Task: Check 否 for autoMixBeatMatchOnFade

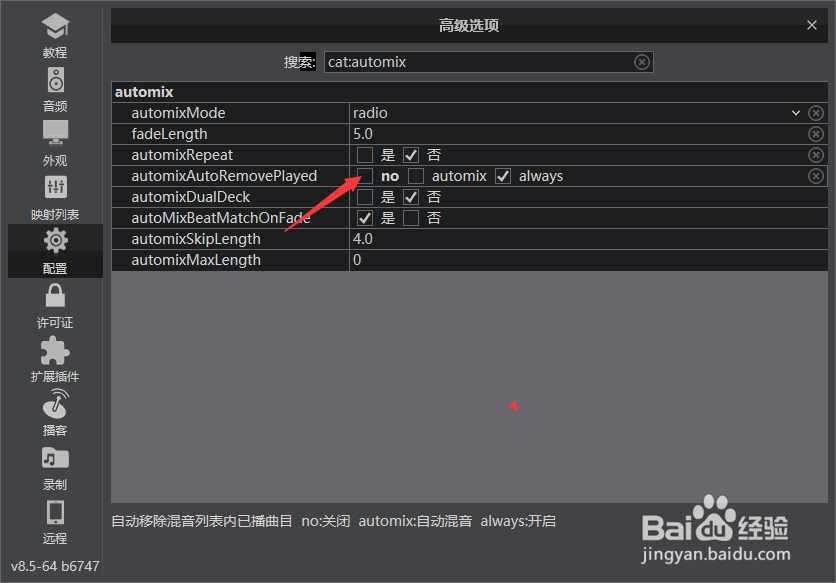Action: tap(411, 218)
